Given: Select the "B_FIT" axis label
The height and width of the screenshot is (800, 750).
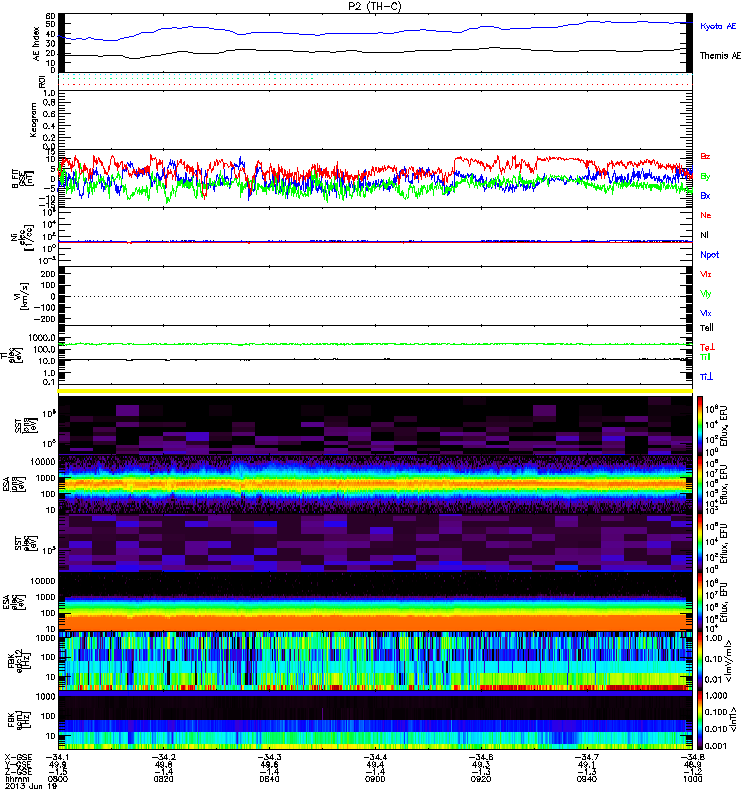Looking at the screenshot, I should click(15, 179).
